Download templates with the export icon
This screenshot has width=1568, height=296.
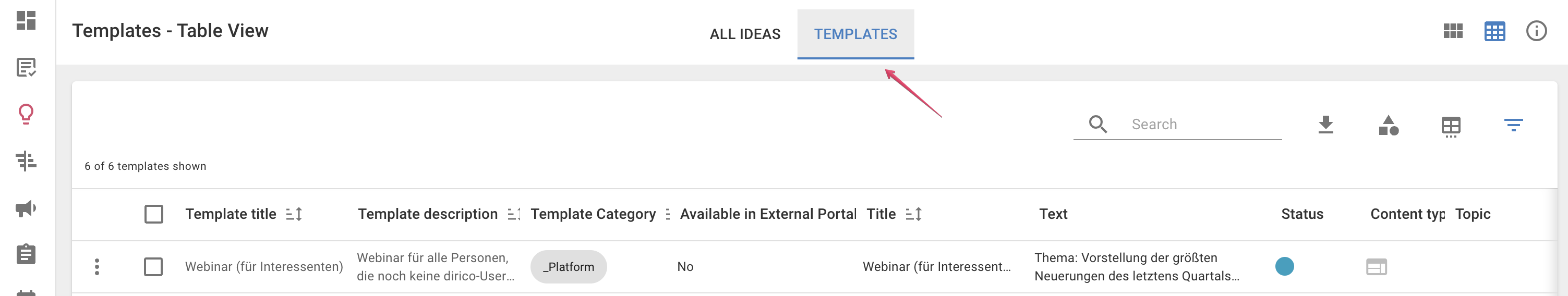(1325, 125)
